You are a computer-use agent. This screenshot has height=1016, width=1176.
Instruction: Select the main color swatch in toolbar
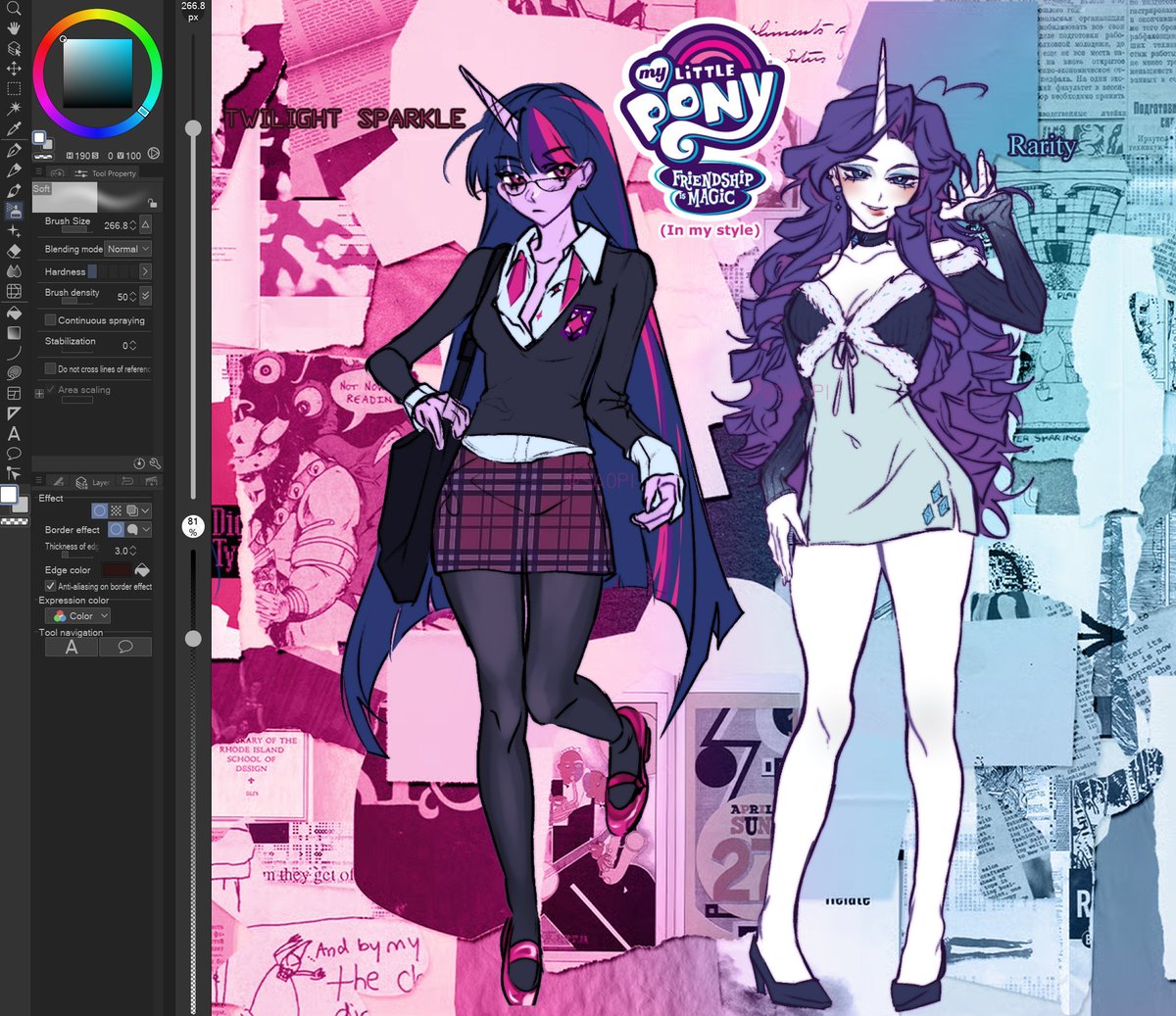coord(9,495)
